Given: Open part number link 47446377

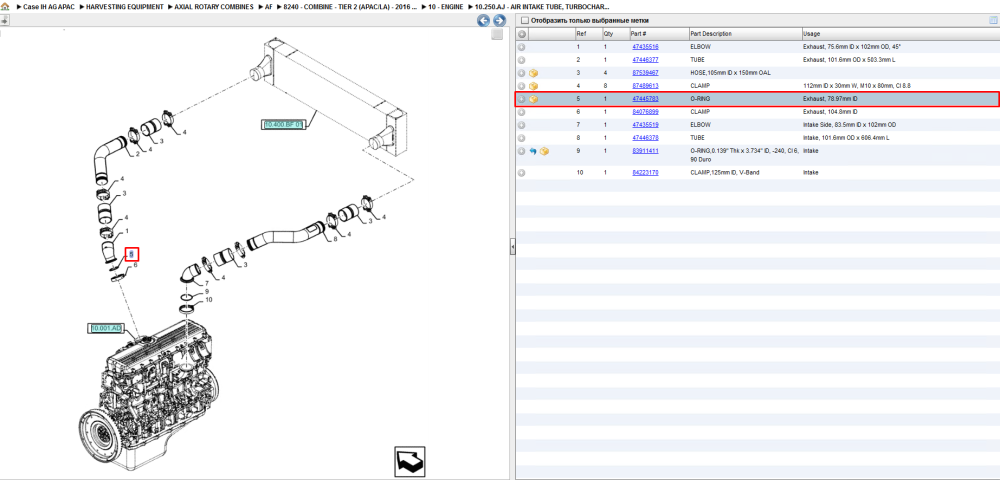Looking at the screenshot, I should click(645, 60).
